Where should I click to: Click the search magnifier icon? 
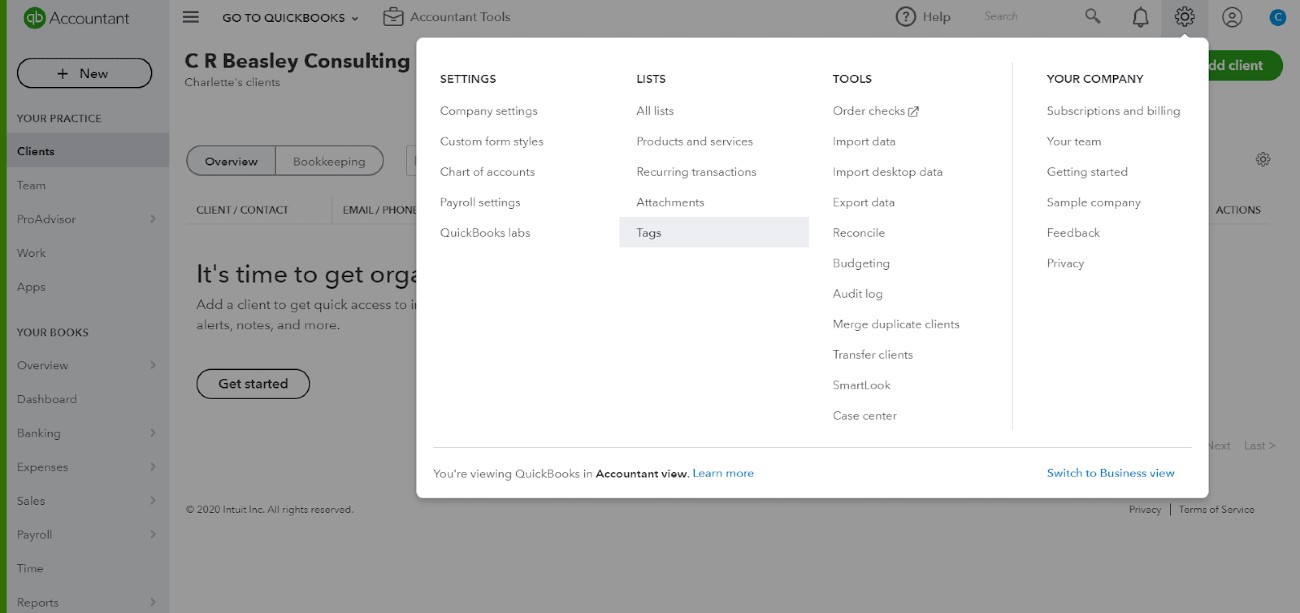(1093, 17)
